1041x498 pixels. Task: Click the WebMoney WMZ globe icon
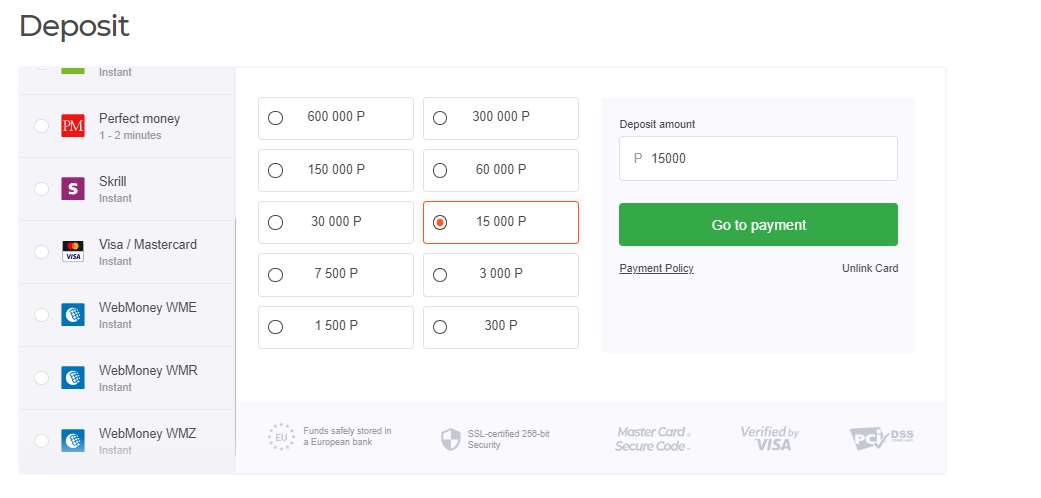click(x=73, y=440)
